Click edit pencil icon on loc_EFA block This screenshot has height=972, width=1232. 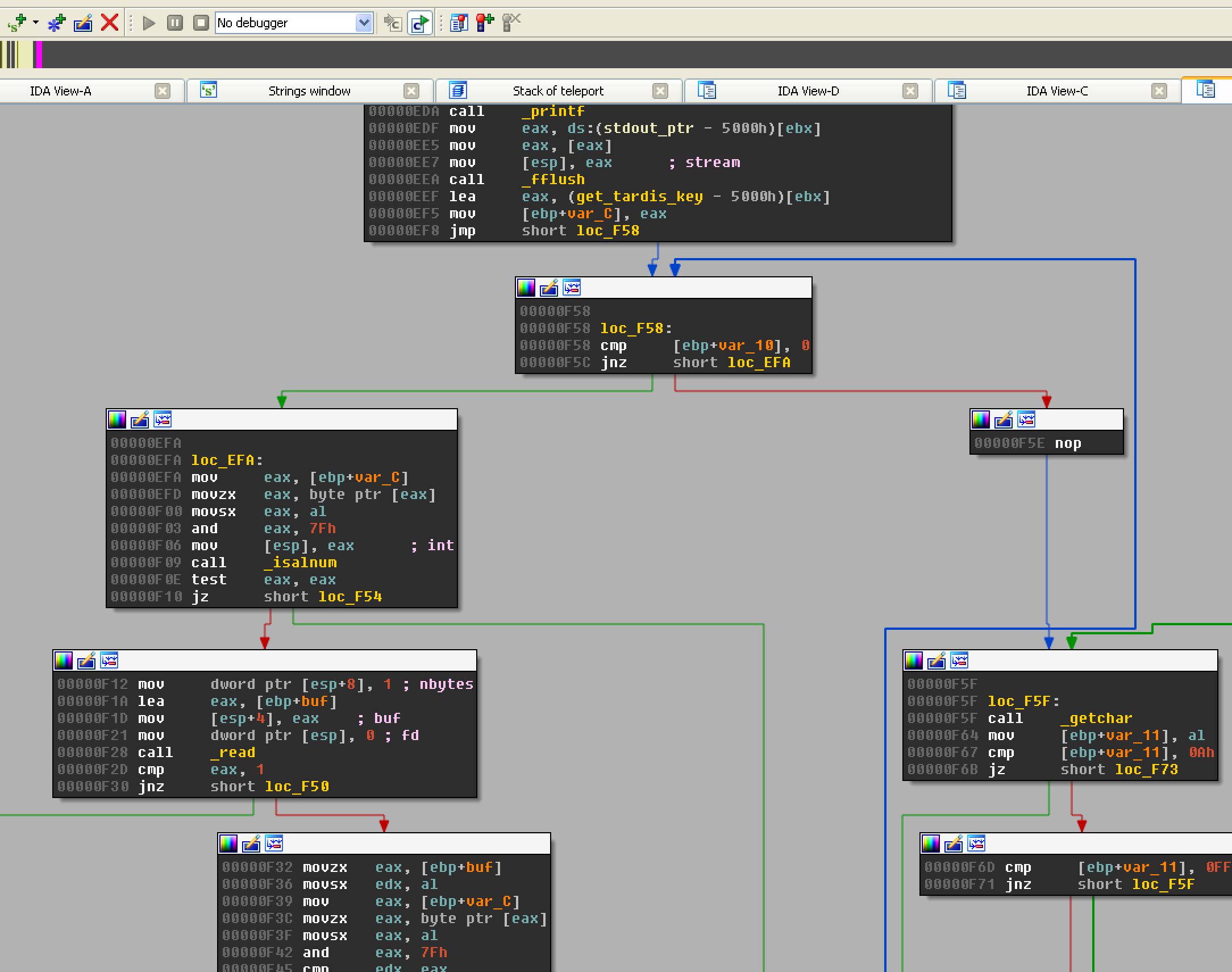140,420
